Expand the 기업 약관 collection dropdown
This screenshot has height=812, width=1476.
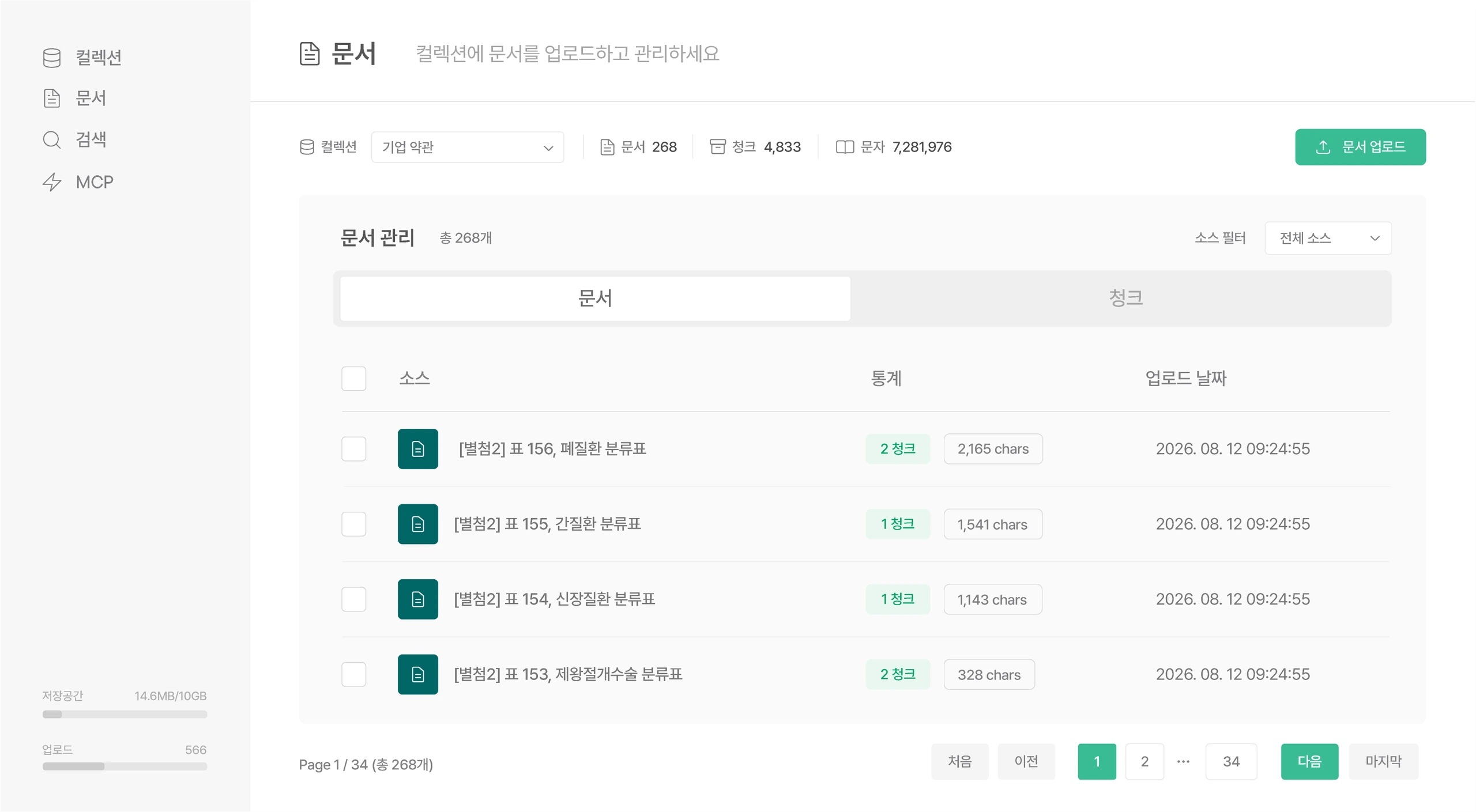click(468, 147)
